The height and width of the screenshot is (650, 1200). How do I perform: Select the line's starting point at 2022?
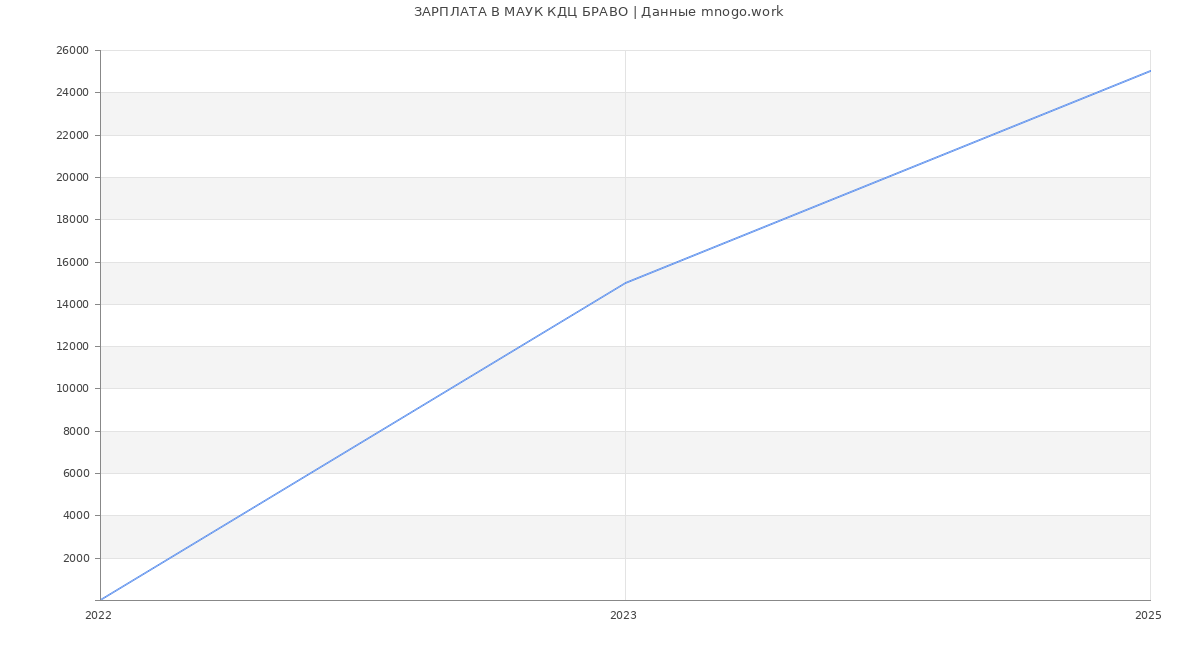pyautogui.click(x=101, y=600)
